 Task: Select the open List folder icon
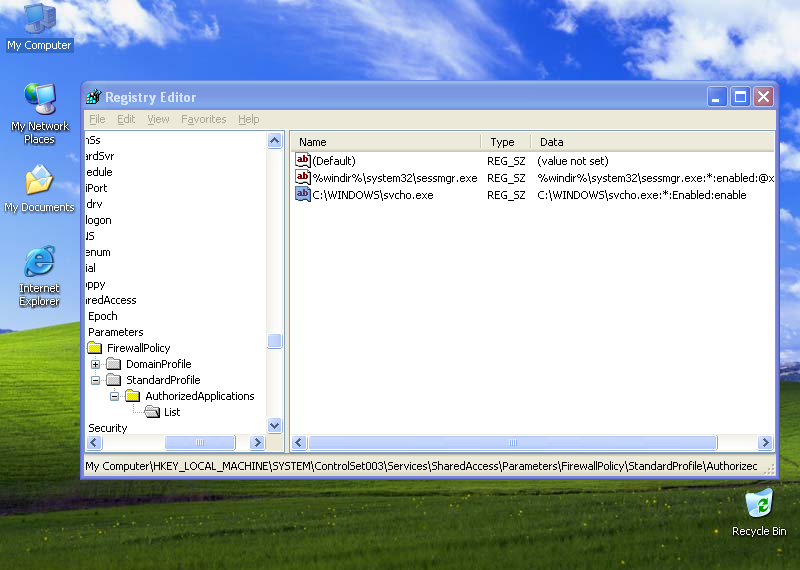point(152,412)
